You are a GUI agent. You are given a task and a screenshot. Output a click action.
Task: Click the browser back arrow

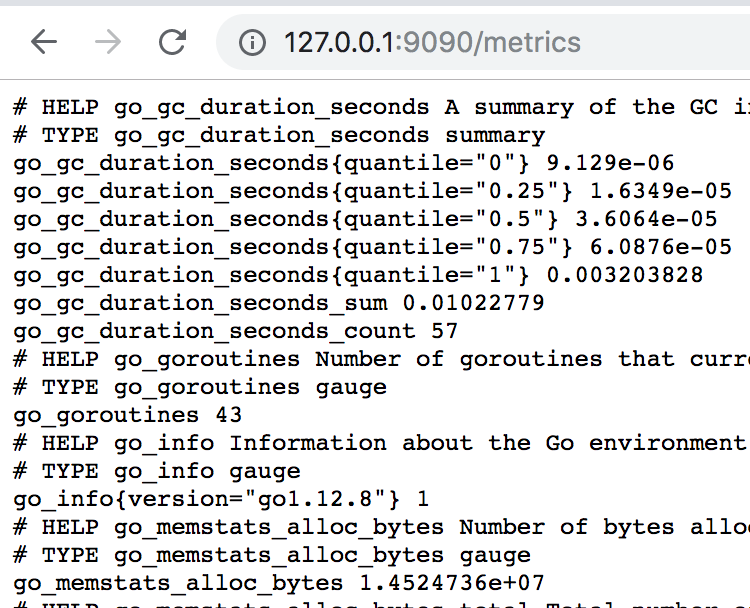pyautogui.click(x=44, y=42)
